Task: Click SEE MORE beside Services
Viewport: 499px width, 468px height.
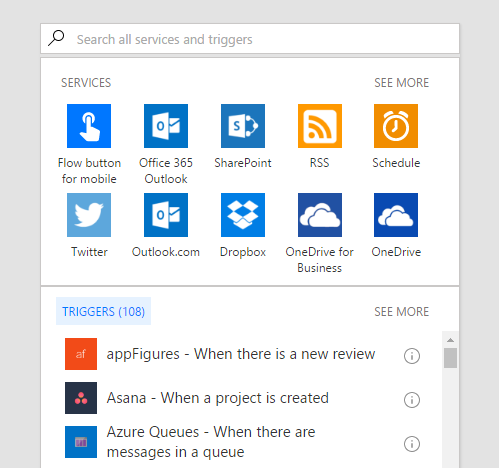Action: click(402, 83)
